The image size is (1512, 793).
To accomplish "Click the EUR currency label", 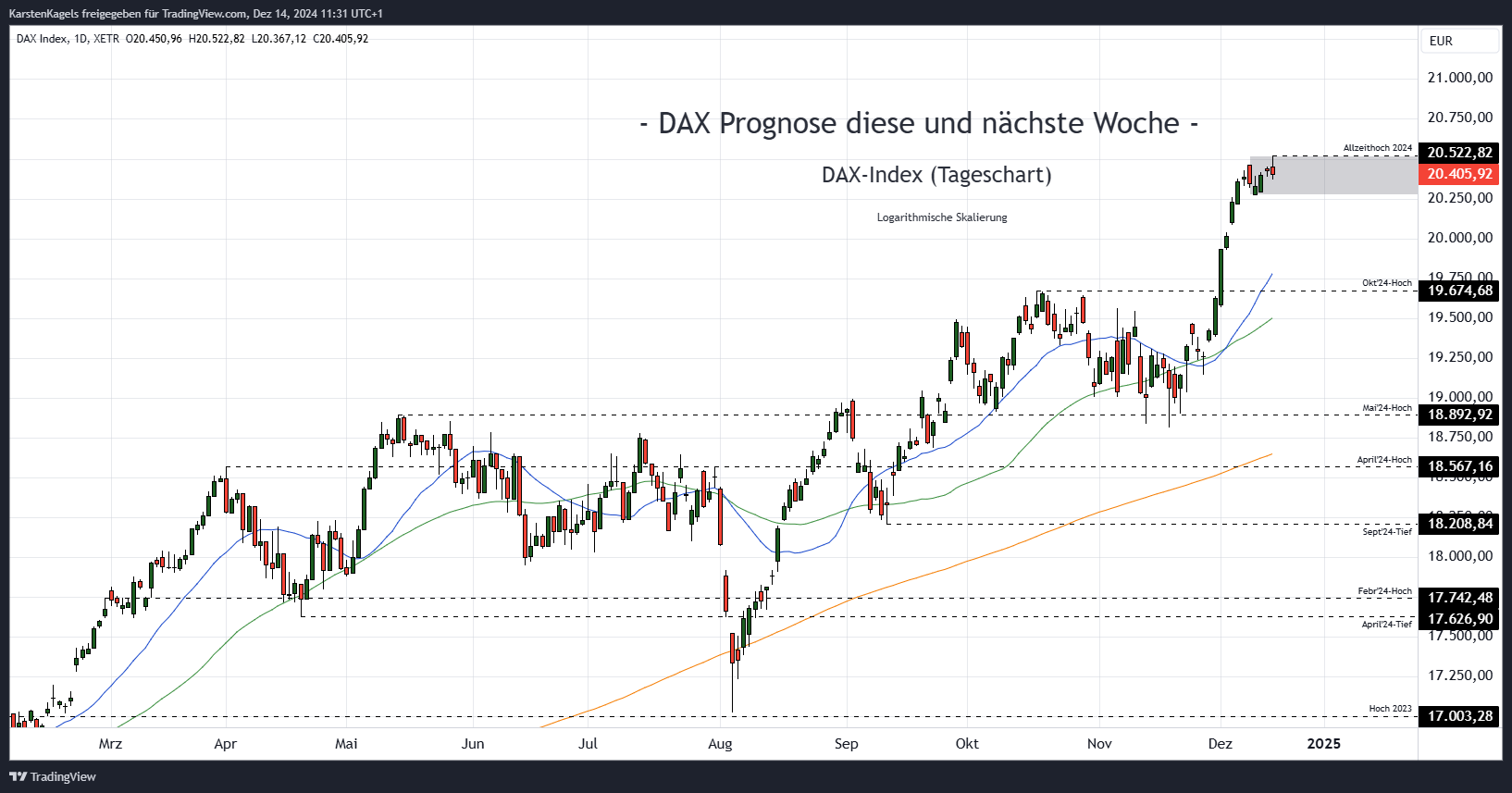I will click(1441, 41).
